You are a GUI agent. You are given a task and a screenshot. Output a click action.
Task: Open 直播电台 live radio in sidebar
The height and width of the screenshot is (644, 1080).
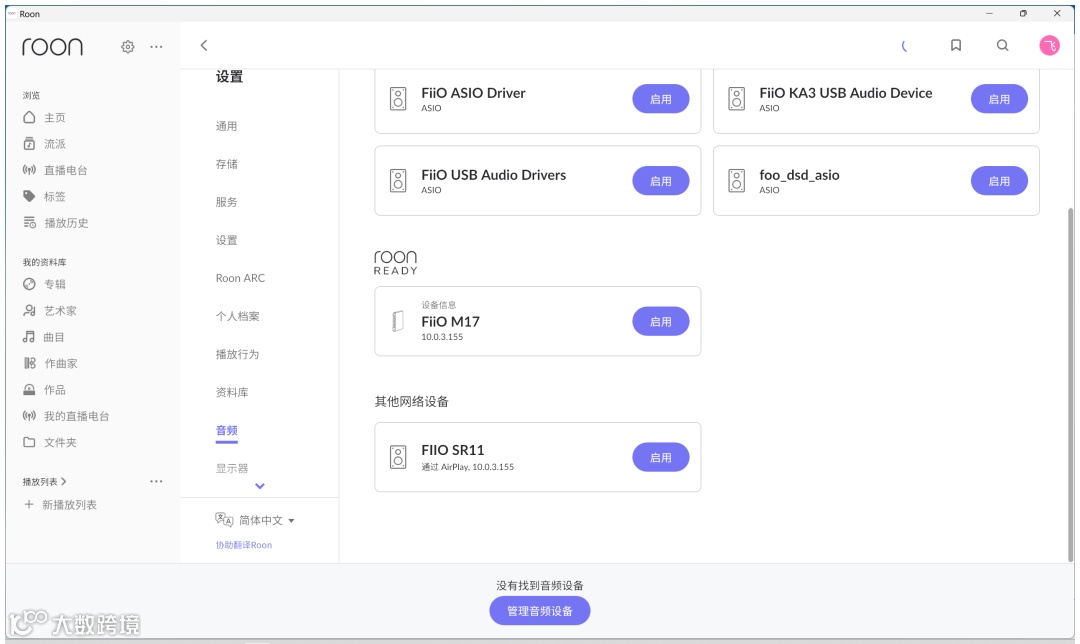coord(55,170)
